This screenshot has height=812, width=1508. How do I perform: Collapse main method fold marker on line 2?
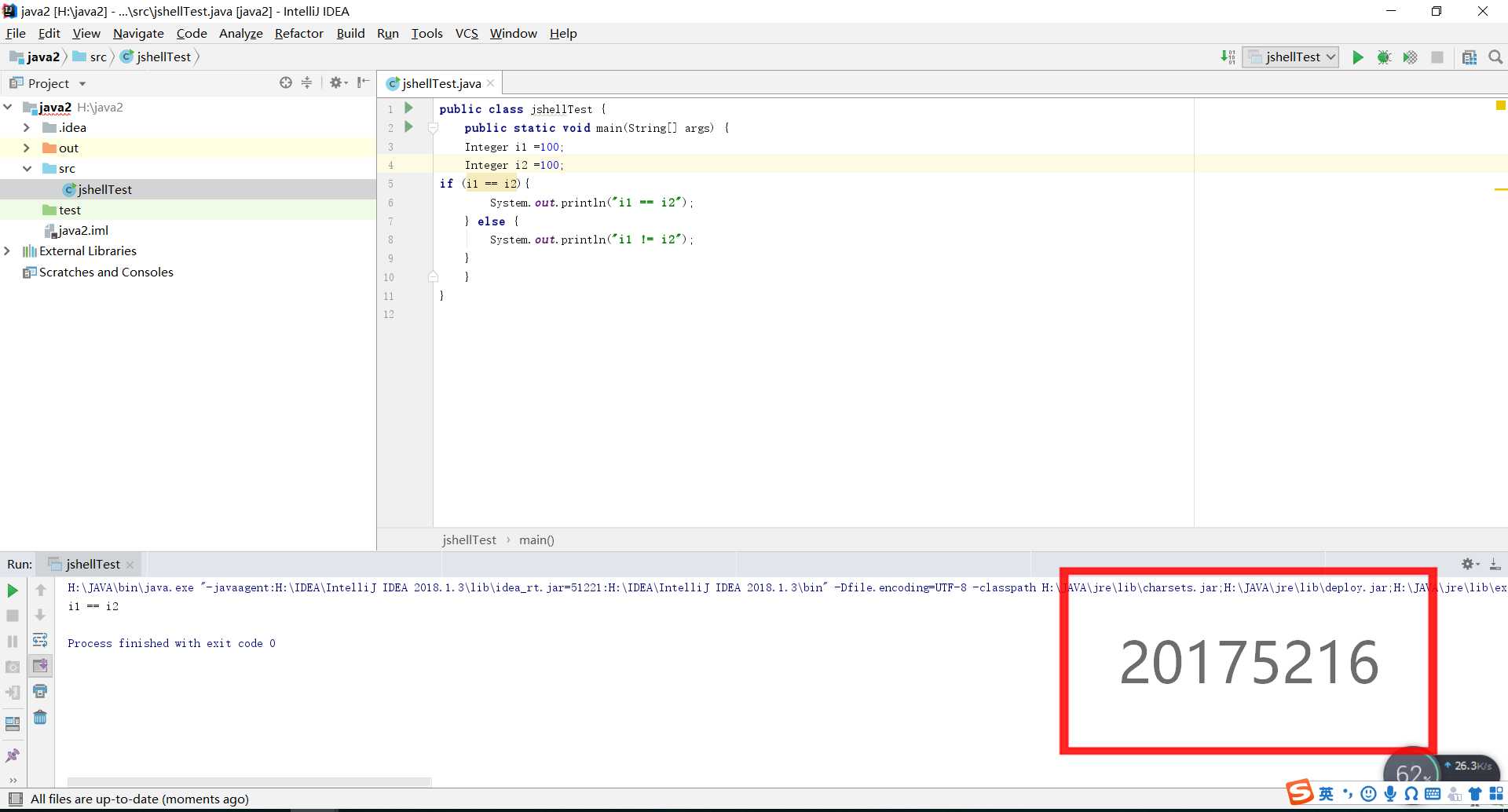point(433,127)
